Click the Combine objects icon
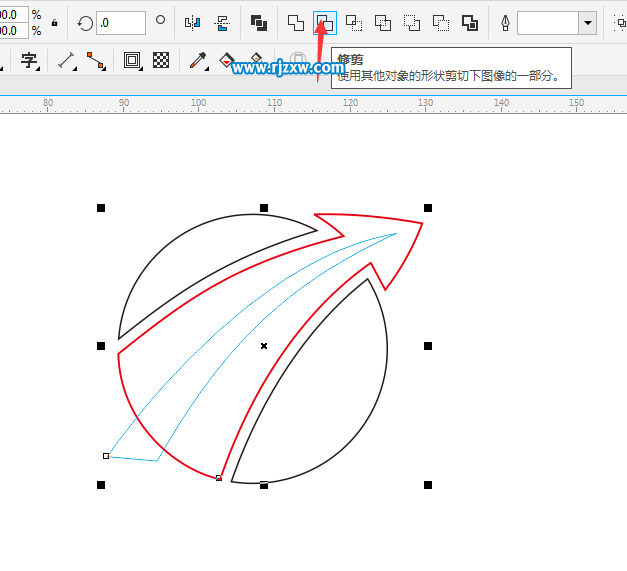627x571 pixels. pos(258,22)
